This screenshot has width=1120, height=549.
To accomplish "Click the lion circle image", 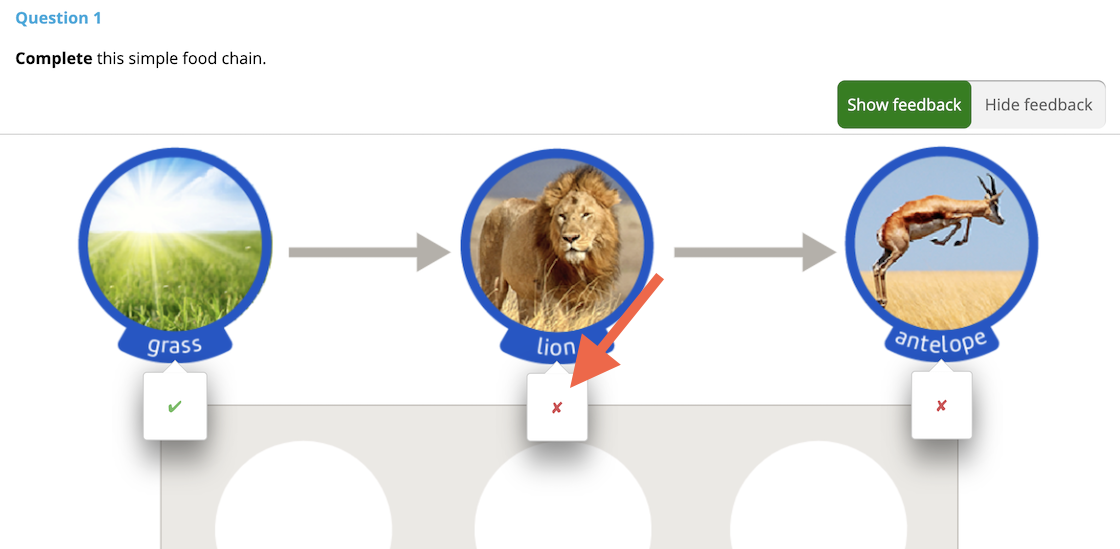I will [557, 244].
